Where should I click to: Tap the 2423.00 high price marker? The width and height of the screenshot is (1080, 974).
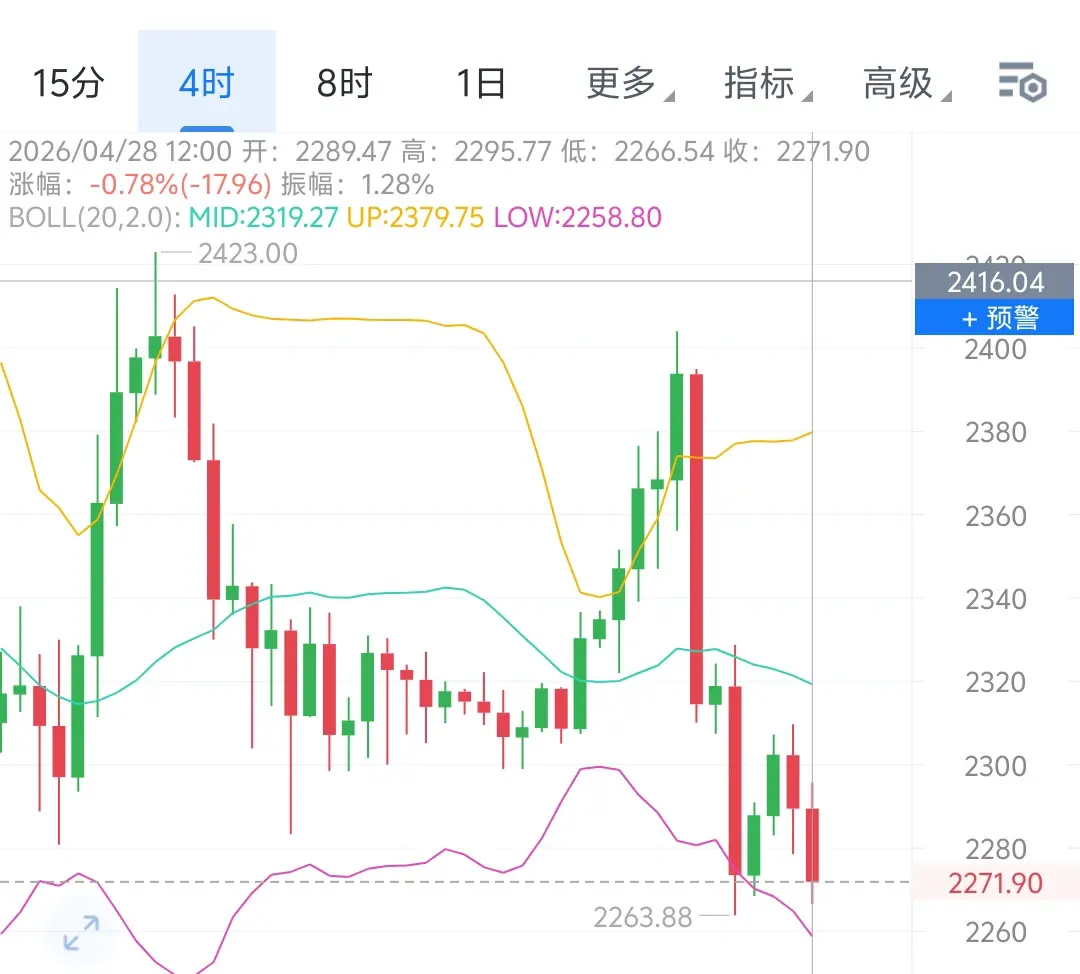pos(248,253)
